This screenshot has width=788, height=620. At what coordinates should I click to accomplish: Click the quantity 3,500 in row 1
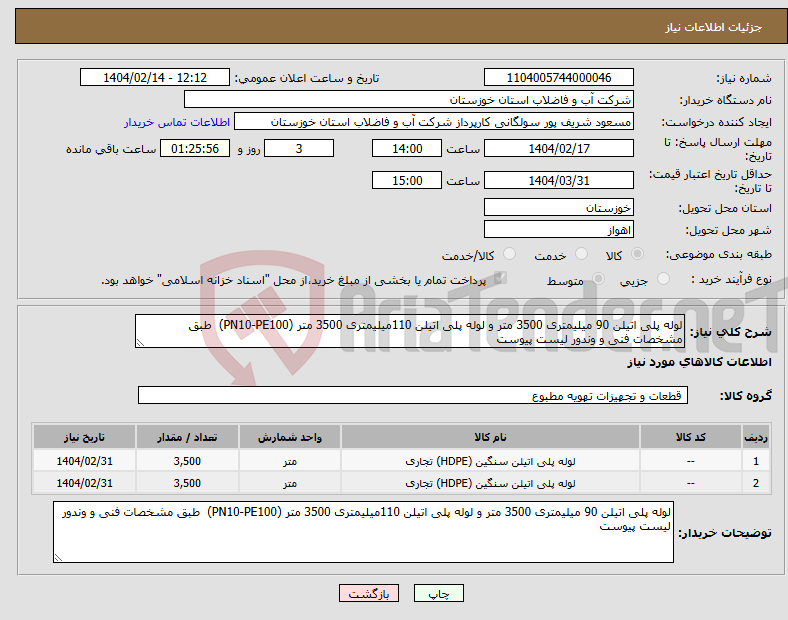187,461
